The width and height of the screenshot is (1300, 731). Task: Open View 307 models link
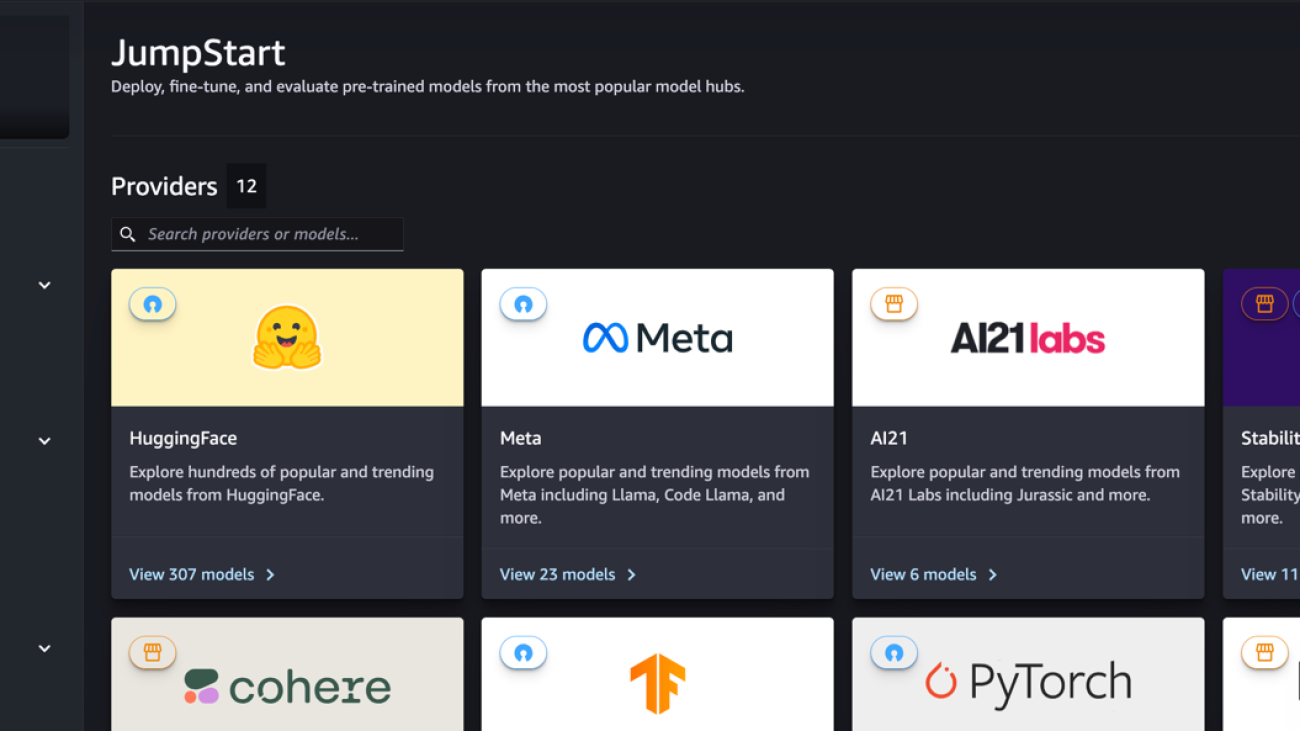coord(192,574)
